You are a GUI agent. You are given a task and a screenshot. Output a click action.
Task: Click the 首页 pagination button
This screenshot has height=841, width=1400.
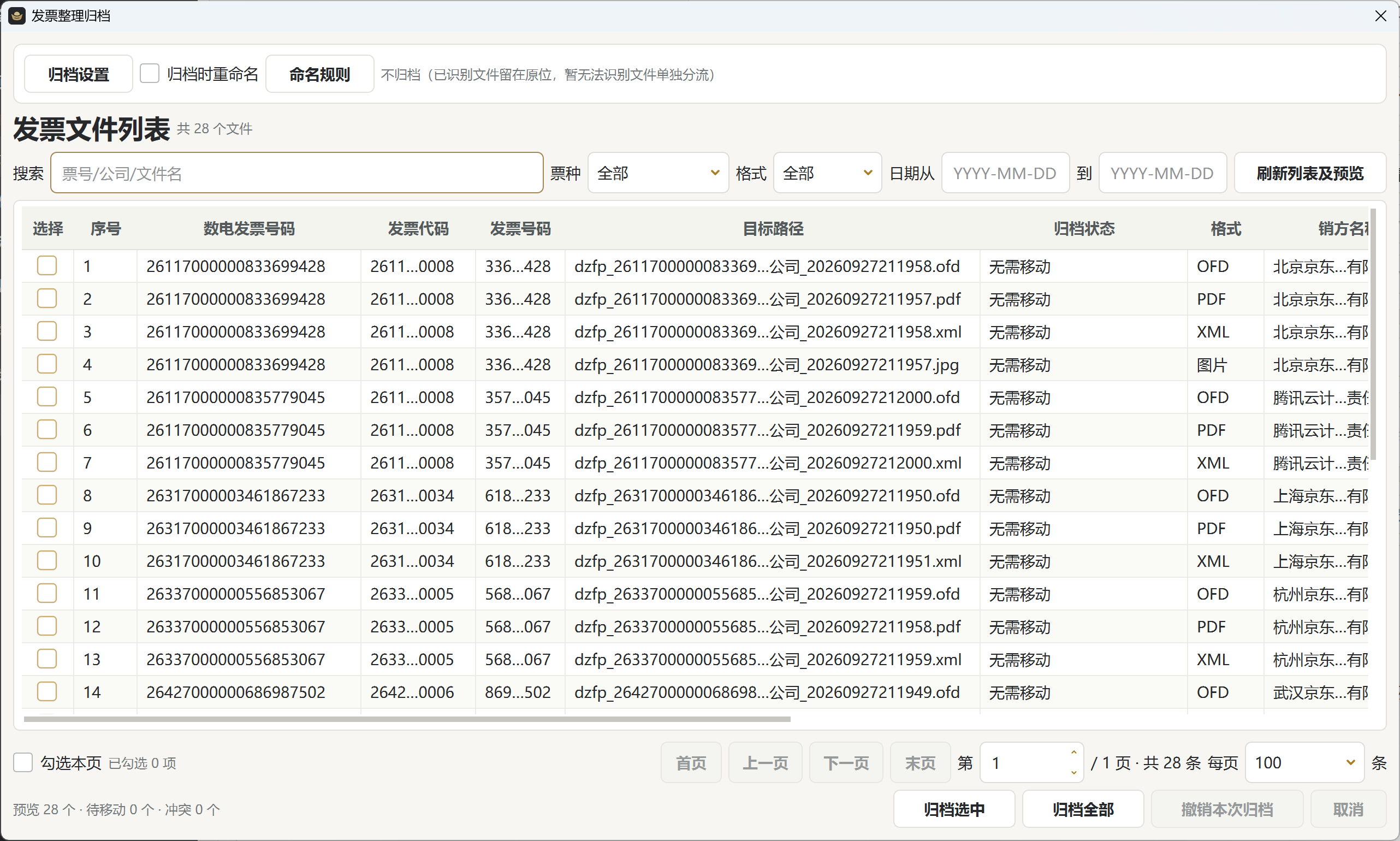691,763
